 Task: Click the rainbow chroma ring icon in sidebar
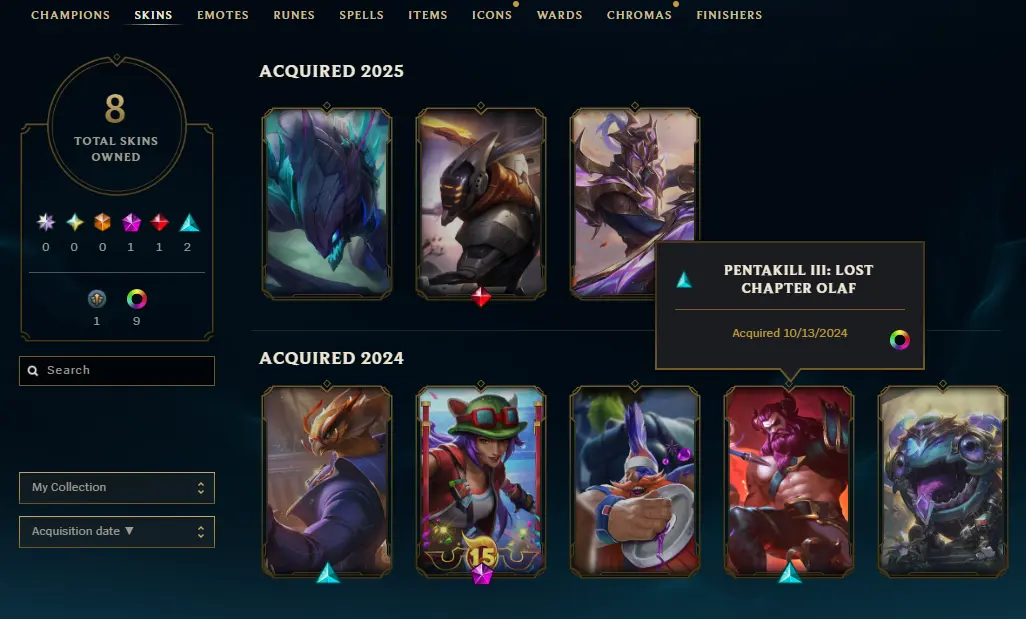point(136,299)
